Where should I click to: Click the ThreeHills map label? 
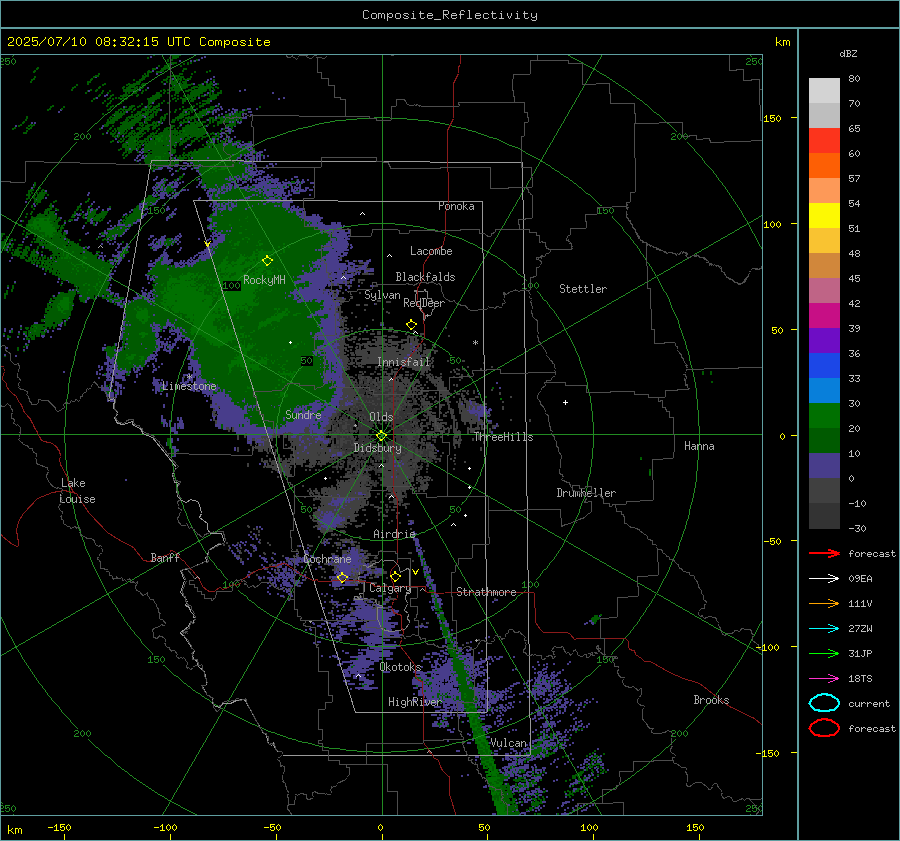(503, 437)
